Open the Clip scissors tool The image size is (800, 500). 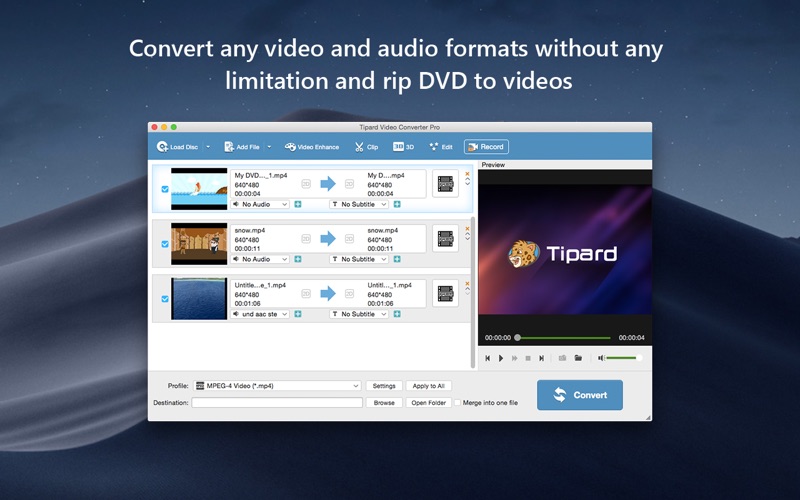pos(366,147)
